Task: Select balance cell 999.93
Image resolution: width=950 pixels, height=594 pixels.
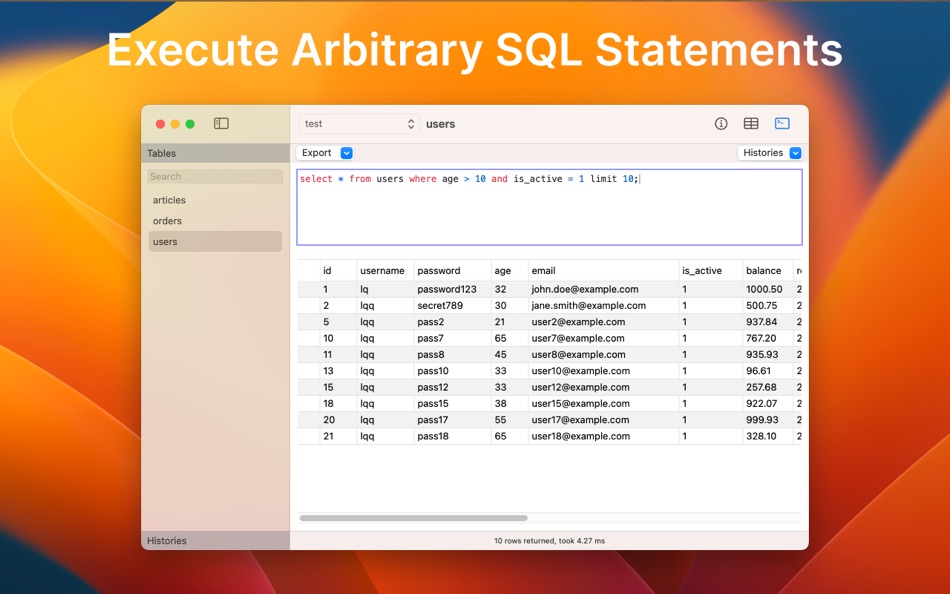Action: point(762,420)
